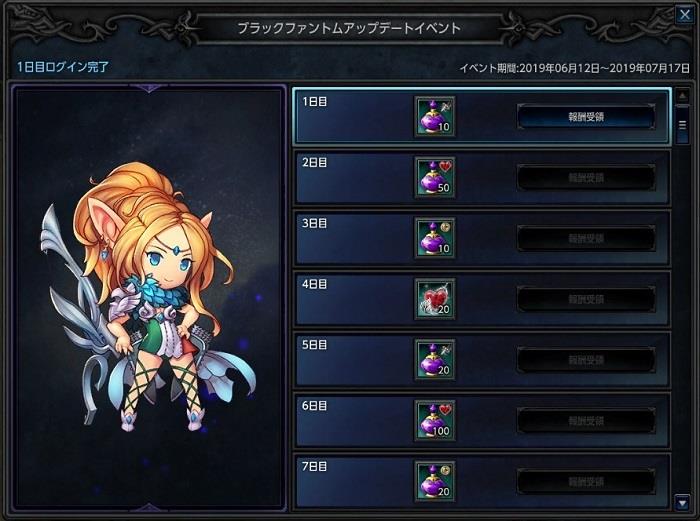Click the 6日目 報酬受領 button
Image resolution: width=700 pixels, height=521 pixels.
click(x=586, y=421)
